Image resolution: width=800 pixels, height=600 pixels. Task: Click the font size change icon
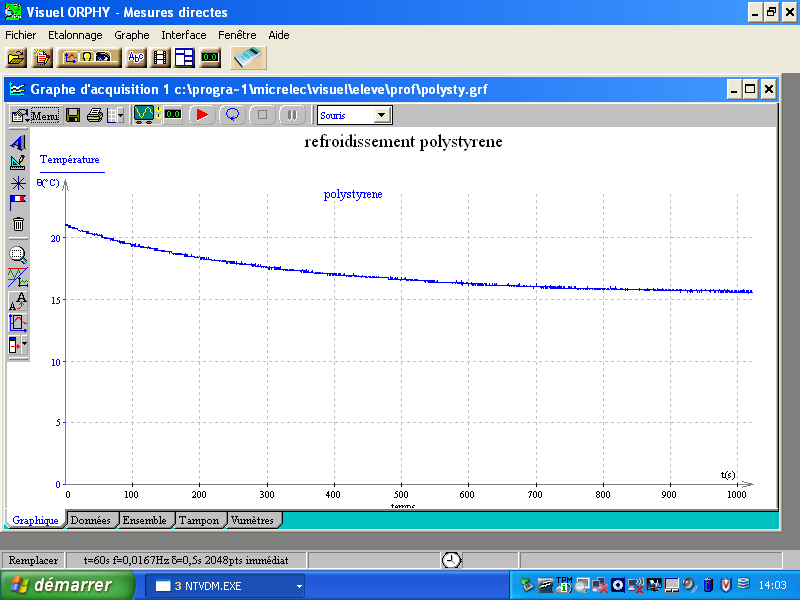click(x=18, y=301)
